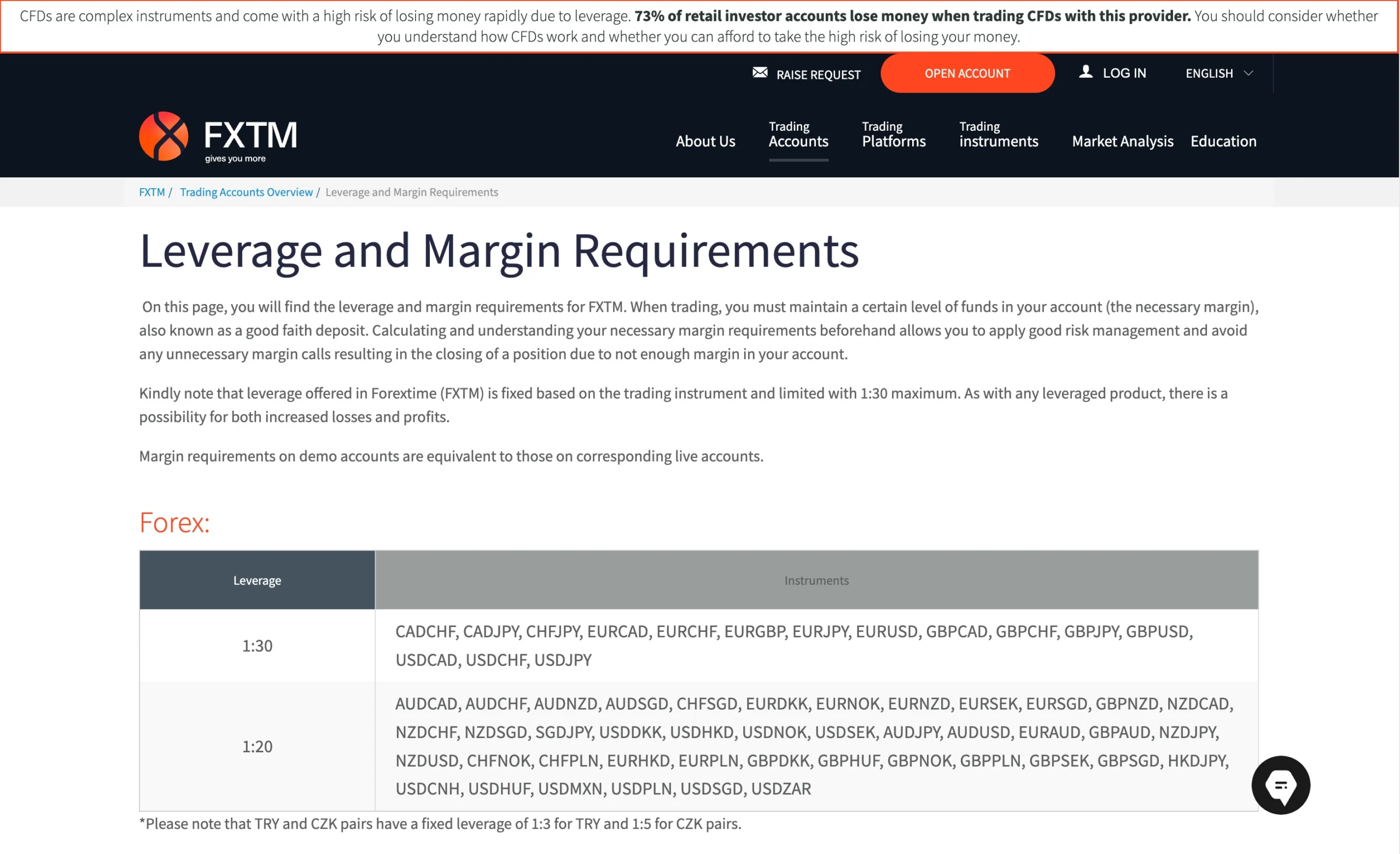Click the paragraph mentioning 1:30 maximum leverage
The width and height of the screenshot is (1400, 854).
pyautogui.click(x=683, y=405)
